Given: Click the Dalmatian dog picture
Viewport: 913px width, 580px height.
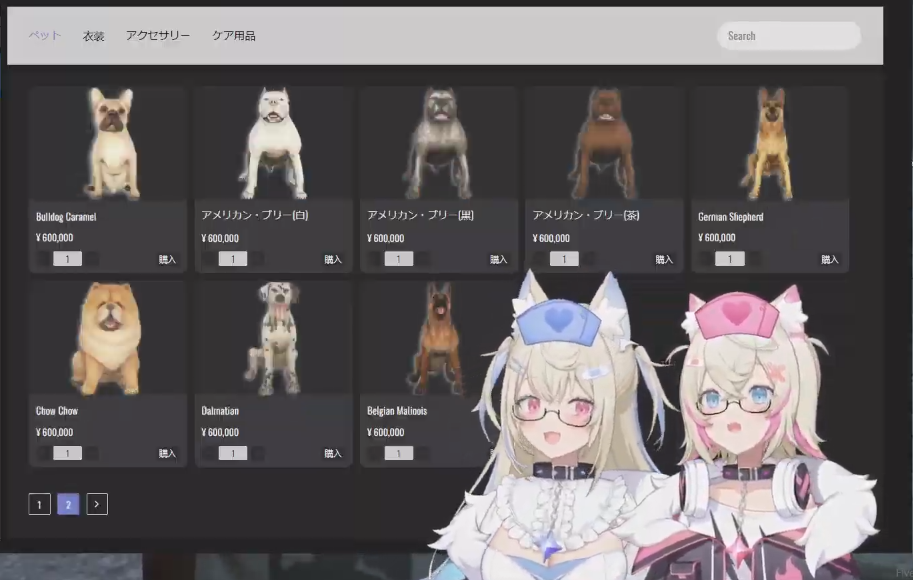Looking at the screenshot, I should pyautogui.click(x=273, y=338).
